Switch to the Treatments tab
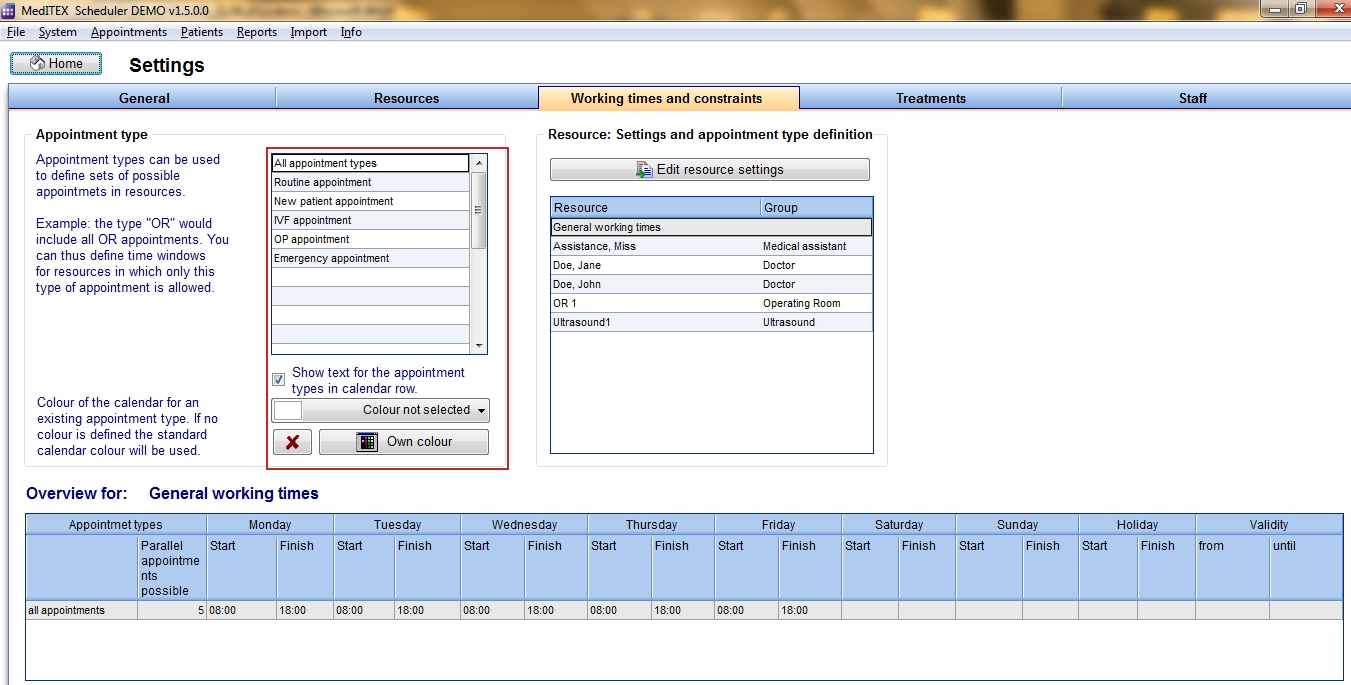Viewport: 1351px width, 685px height. 930,98
